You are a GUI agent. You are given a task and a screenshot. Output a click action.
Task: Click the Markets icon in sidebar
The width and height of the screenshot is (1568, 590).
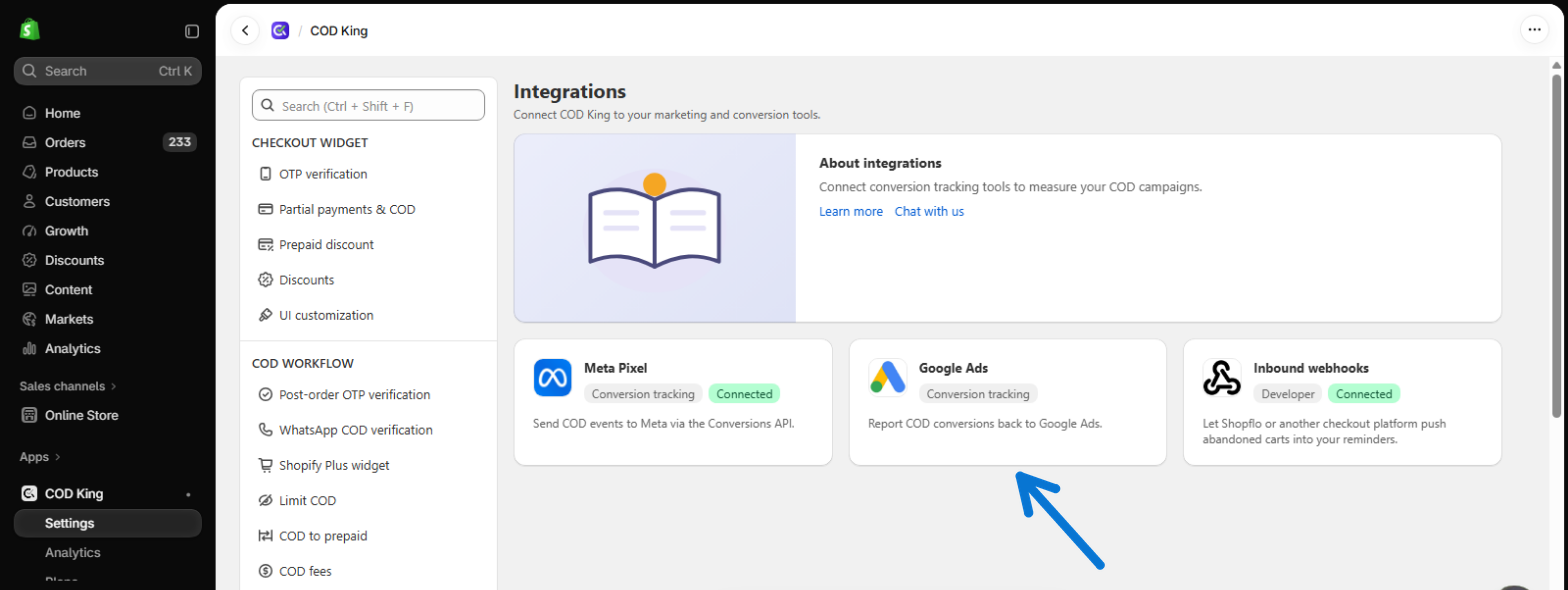29,319
